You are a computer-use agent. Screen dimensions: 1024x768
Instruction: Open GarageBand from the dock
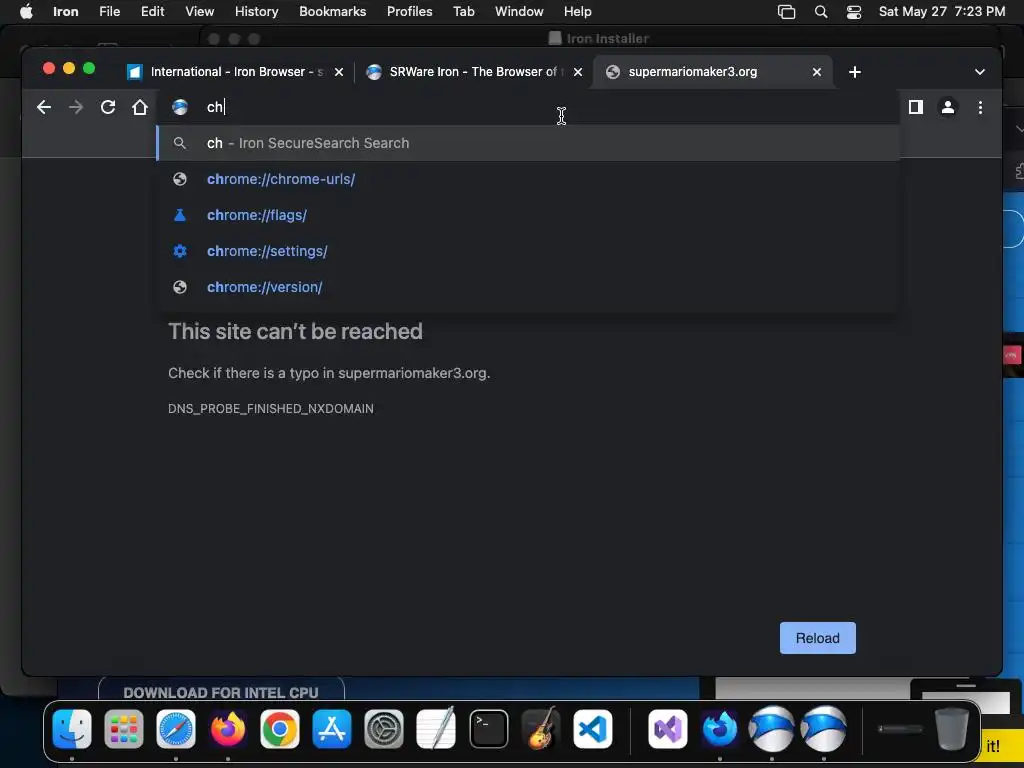tap(541, 728)
